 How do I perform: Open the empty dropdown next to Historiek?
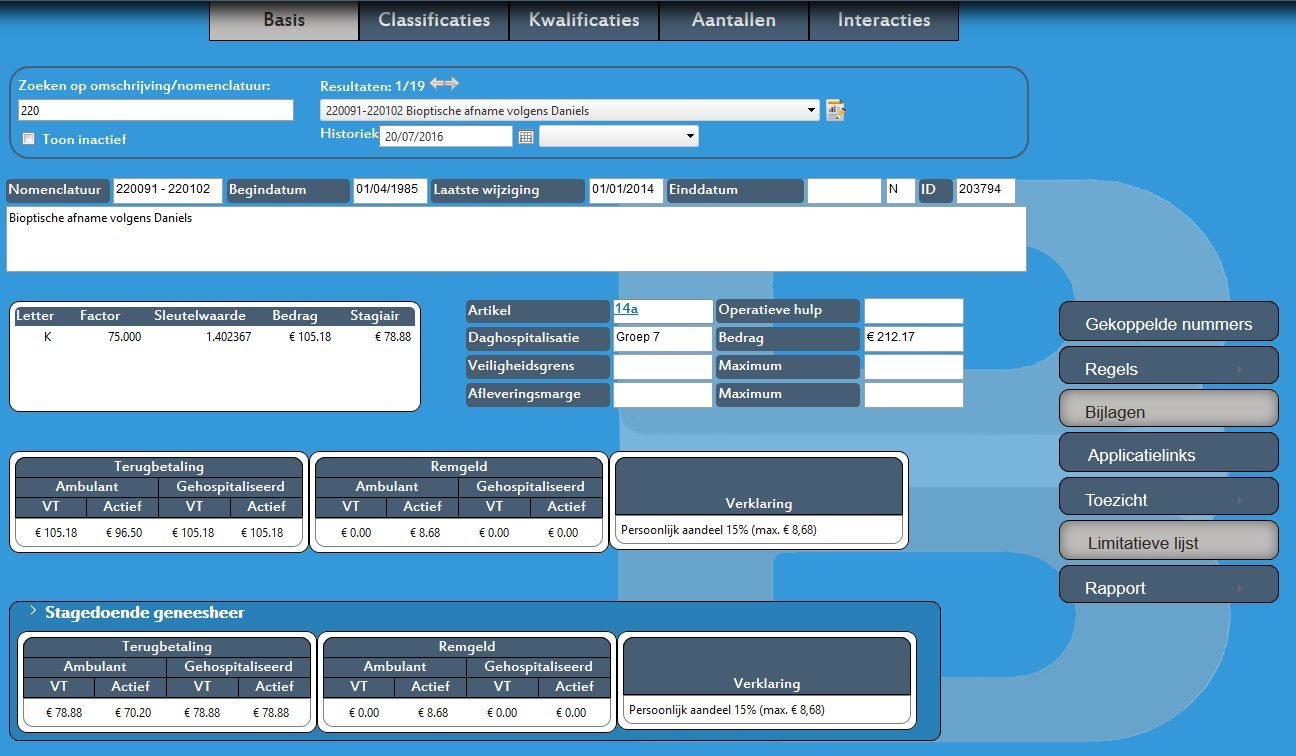click(x=619, y=136)
